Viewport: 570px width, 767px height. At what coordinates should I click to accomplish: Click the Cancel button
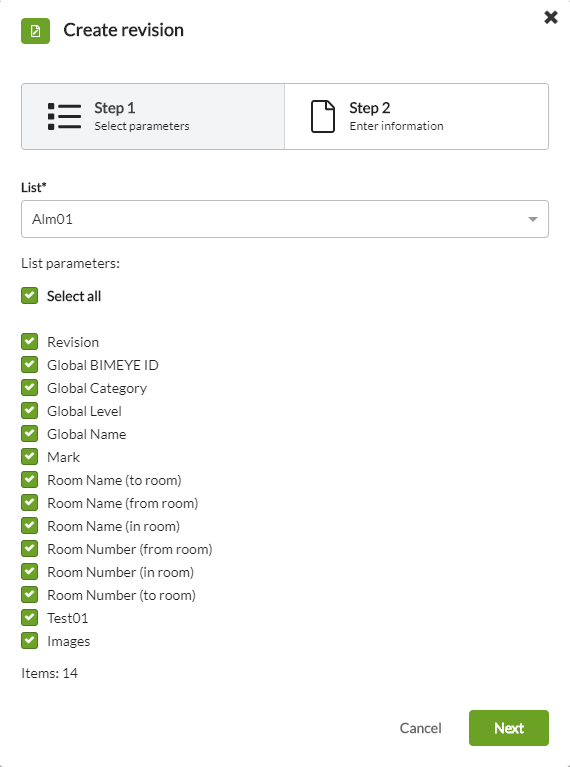420,728
